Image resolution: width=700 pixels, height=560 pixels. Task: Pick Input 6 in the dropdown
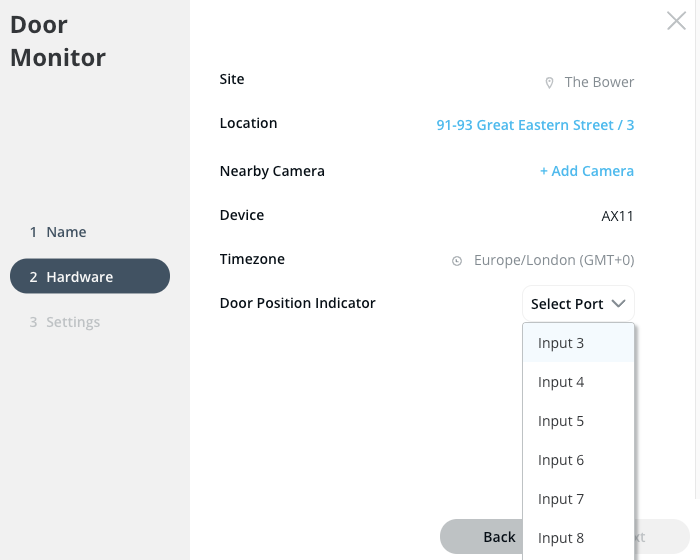(561, 460)
